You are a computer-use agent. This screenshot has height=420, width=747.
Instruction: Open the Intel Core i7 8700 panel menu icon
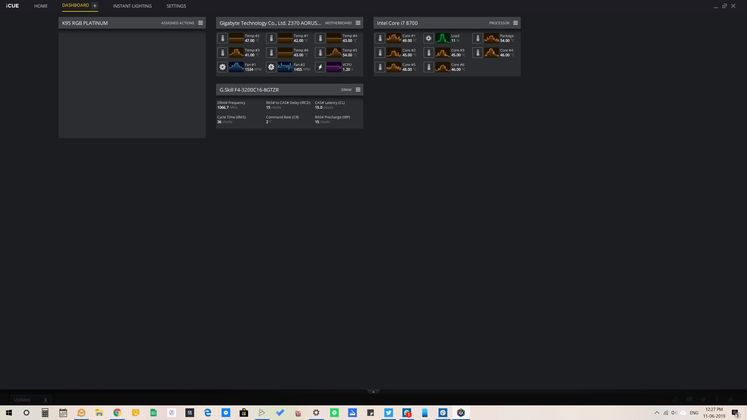(x=515, y=23)
